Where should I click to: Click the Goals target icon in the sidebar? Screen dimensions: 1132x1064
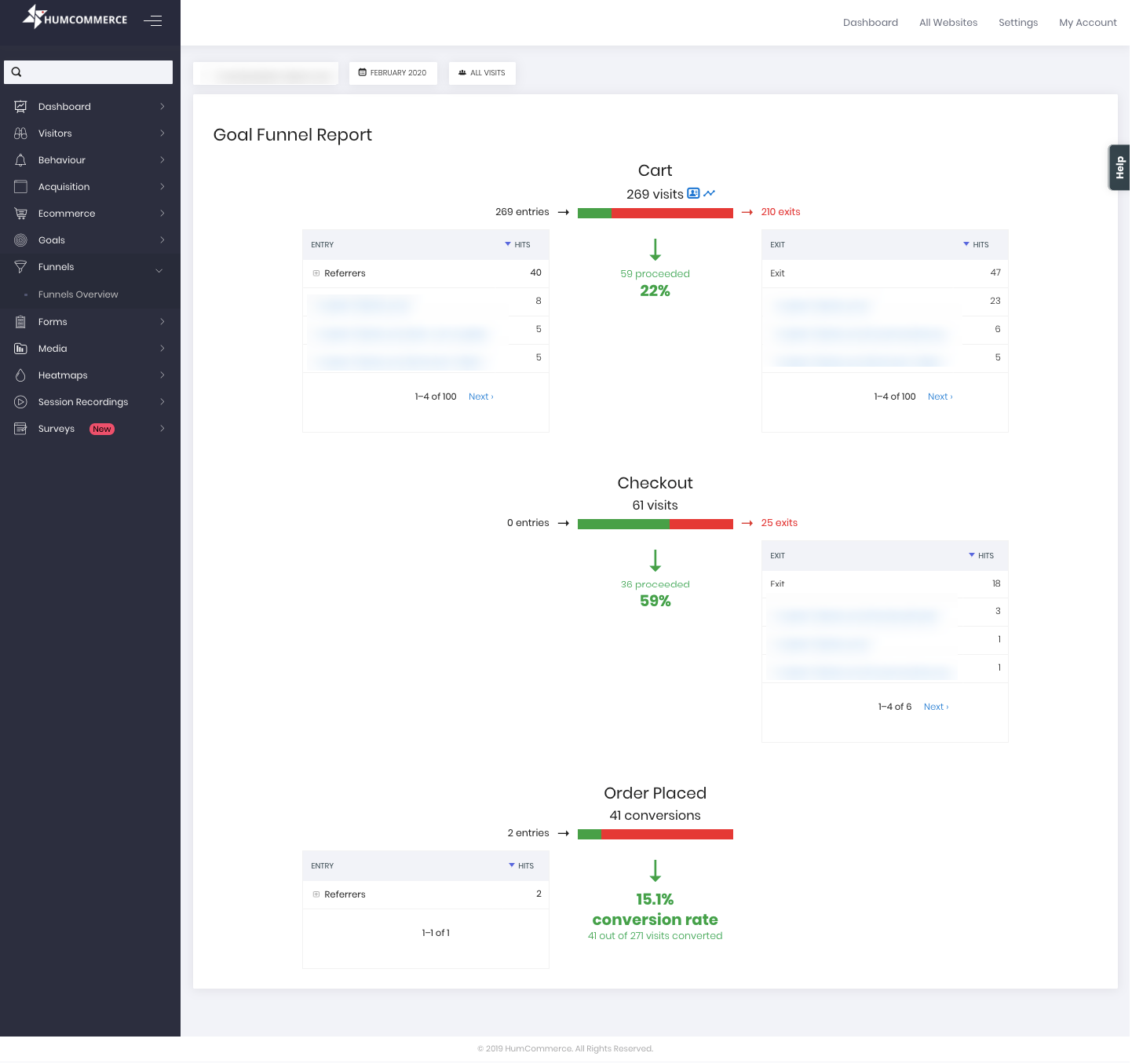coord(20,240)
